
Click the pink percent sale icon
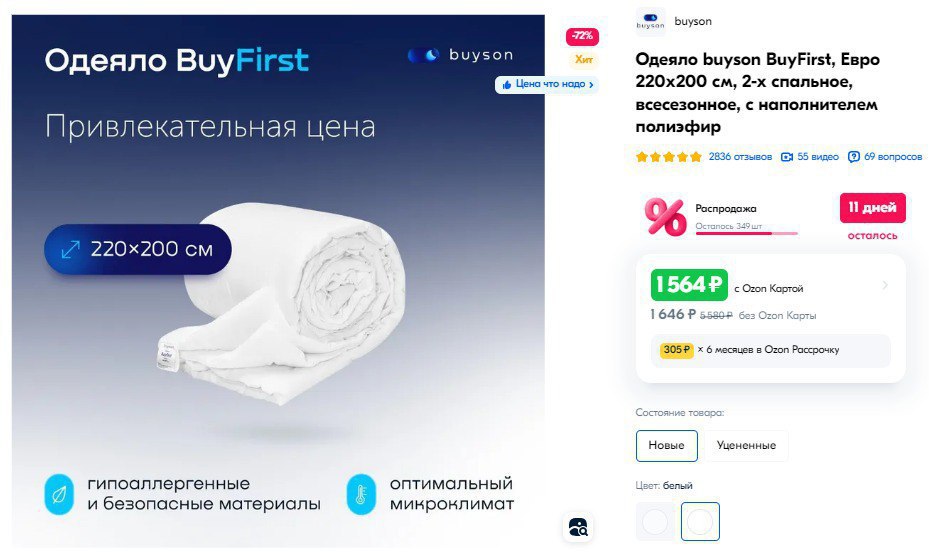pyautogui.click(x=665, y=217)
